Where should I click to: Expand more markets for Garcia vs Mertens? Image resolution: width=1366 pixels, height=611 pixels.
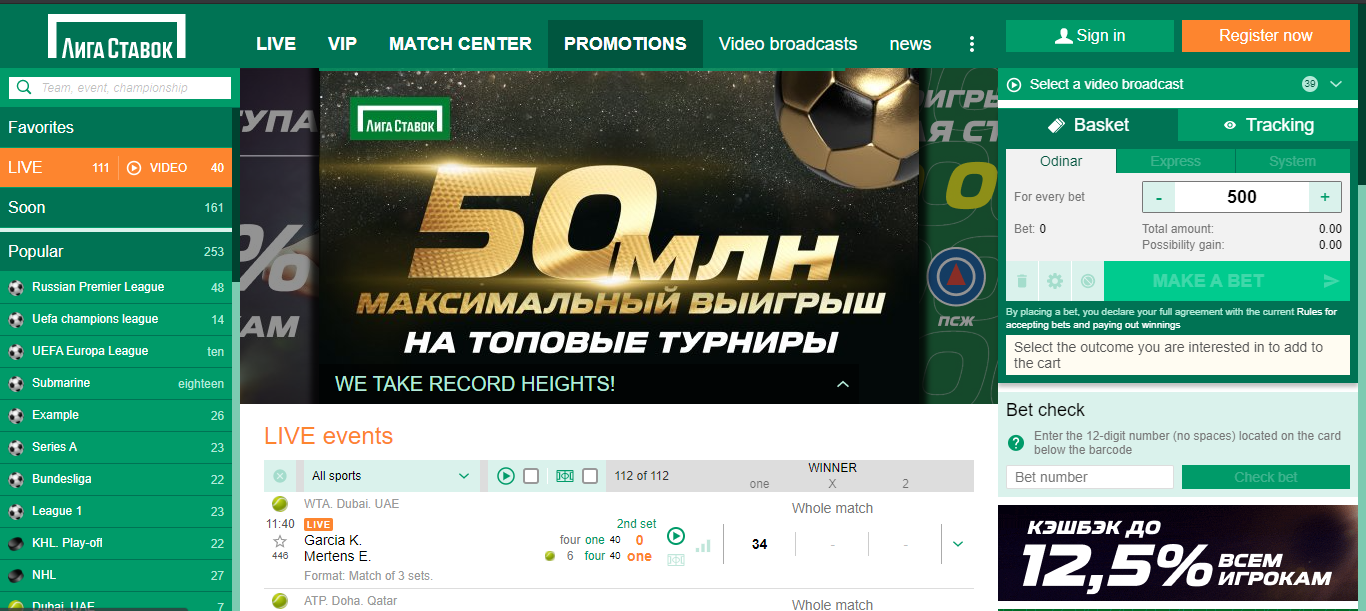[x=958, y=544]
